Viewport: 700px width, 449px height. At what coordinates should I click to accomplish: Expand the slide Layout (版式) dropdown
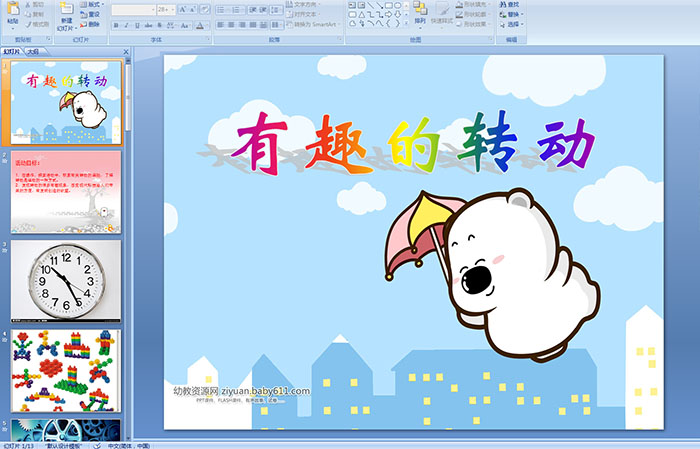pos(95,4)
